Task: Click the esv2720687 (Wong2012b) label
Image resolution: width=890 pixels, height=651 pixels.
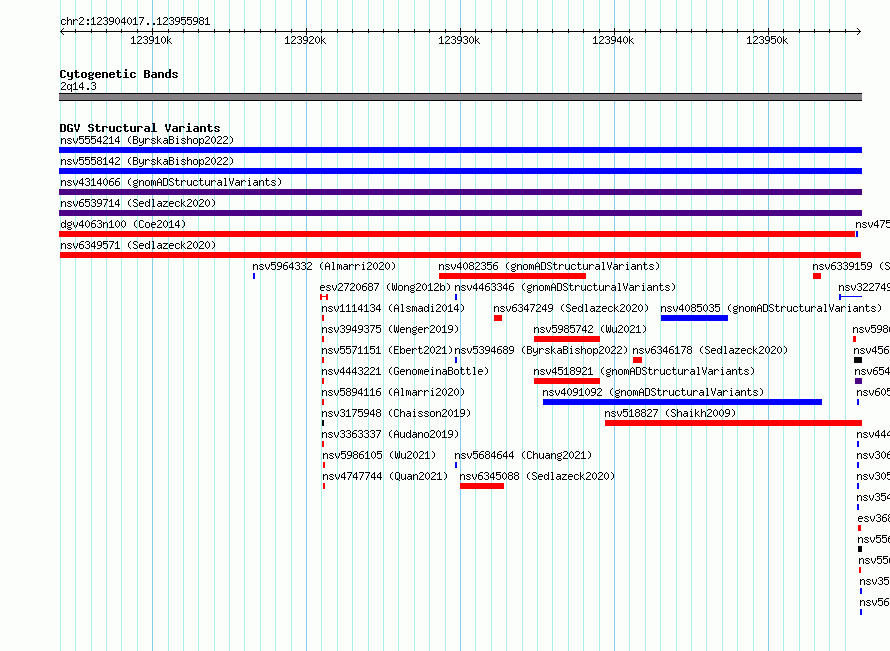Action: pos(385,287)
